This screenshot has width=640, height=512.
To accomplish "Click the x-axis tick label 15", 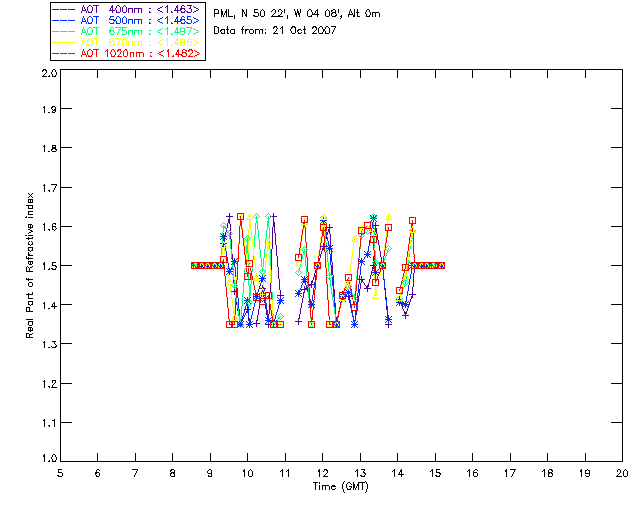I will (x=435, y=473).
